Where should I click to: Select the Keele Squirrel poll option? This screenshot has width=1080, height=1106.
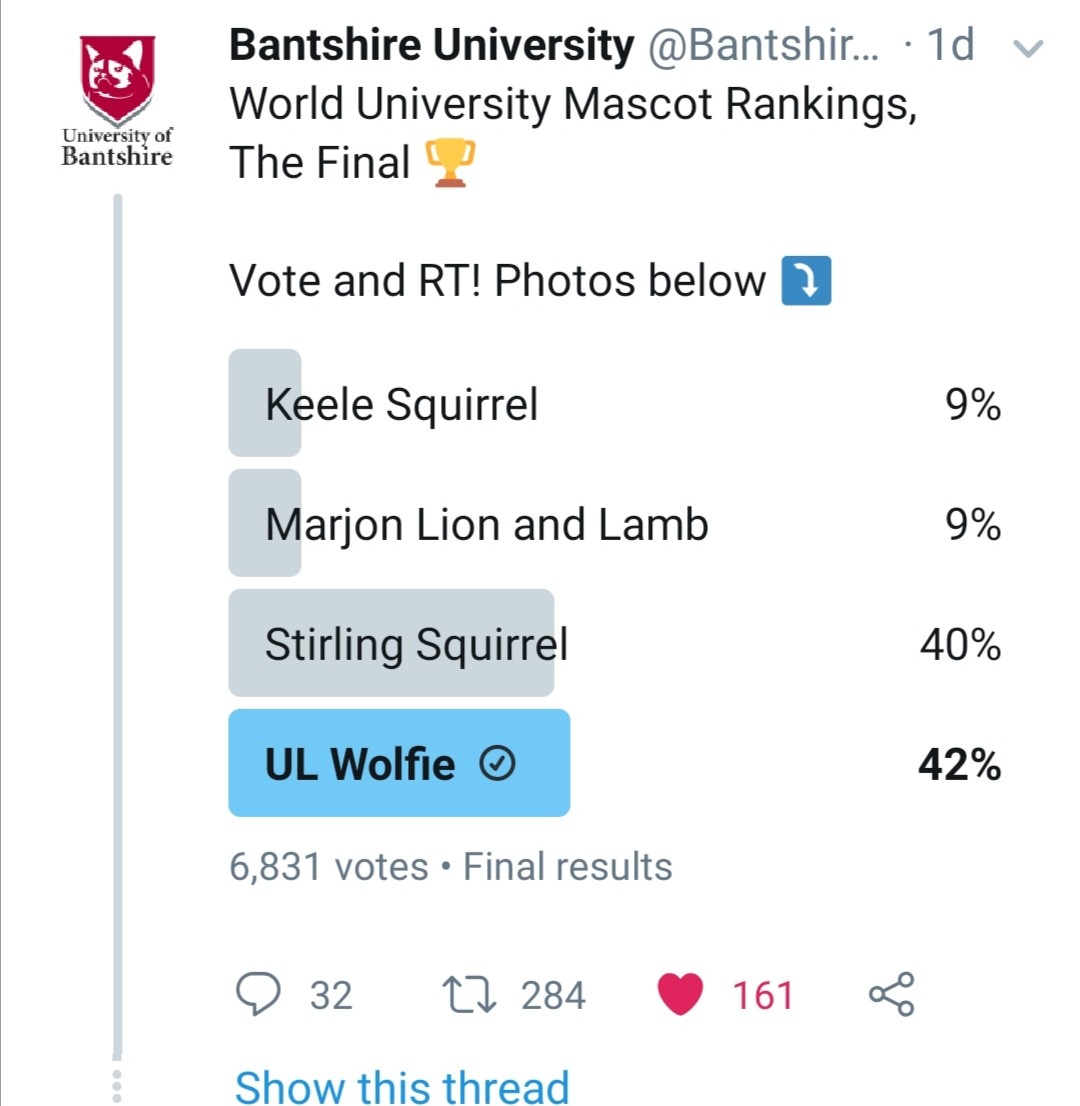pos(401,405)
